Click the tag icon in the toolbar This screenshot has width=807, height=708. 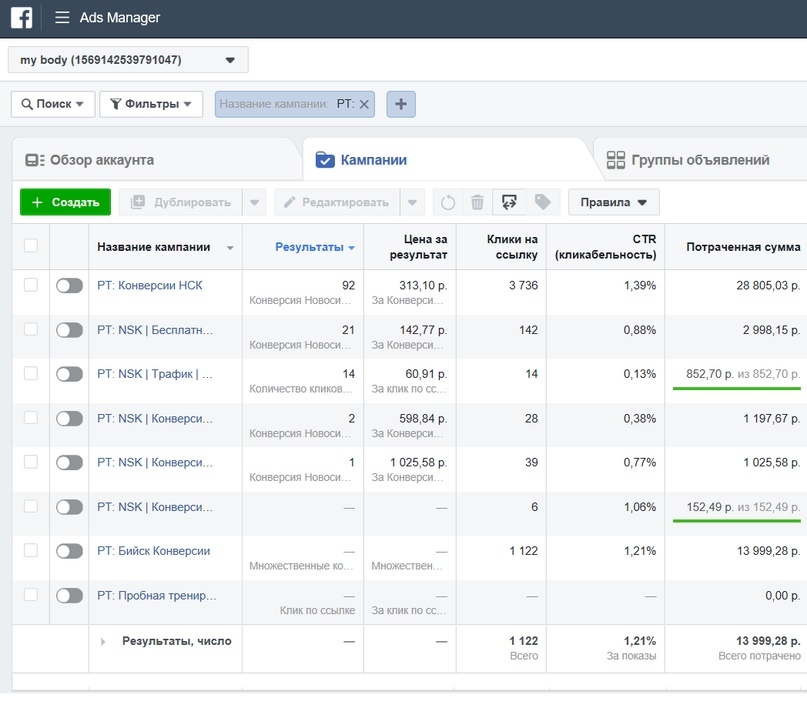pos(542,202)
